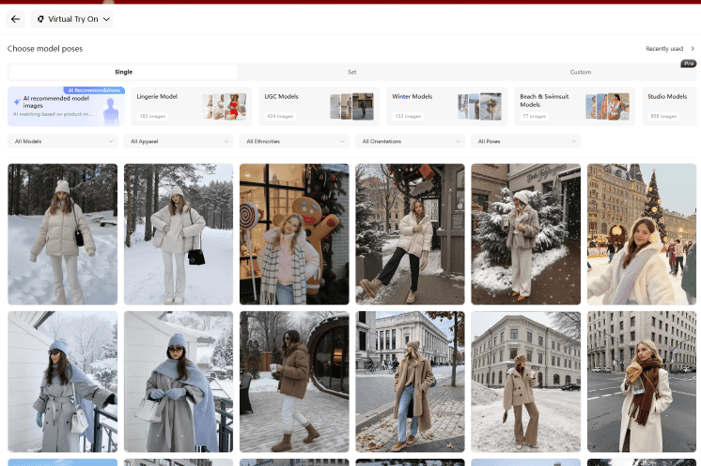Select model in blue scarf and blue gloves
The height and width of the screenshot is (466, 701).
coord(178,382)
